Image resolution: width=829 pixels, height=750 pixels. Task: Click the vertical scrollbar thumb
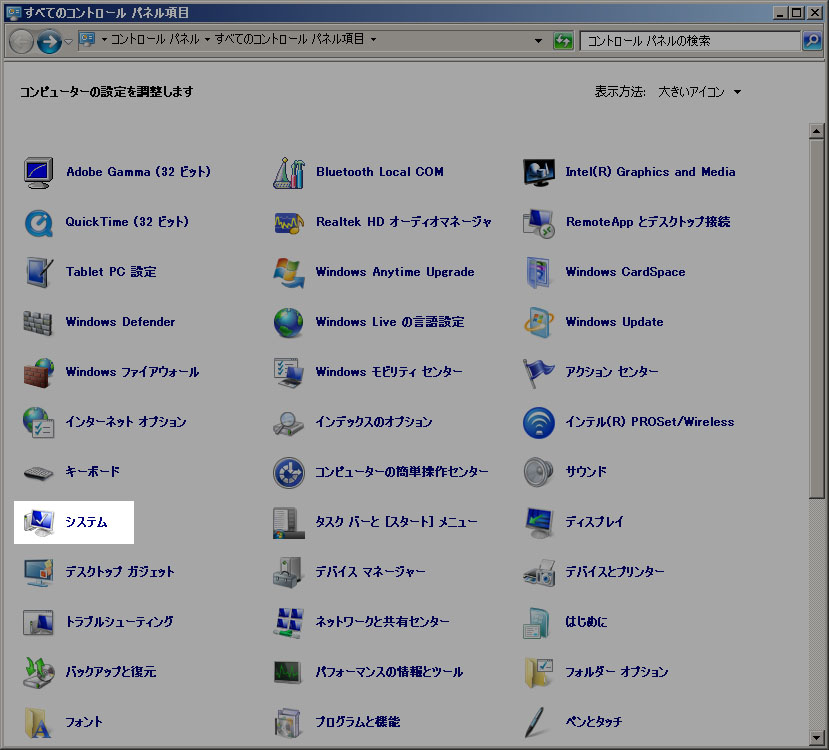pyautogui.click(x=816, y=318)
